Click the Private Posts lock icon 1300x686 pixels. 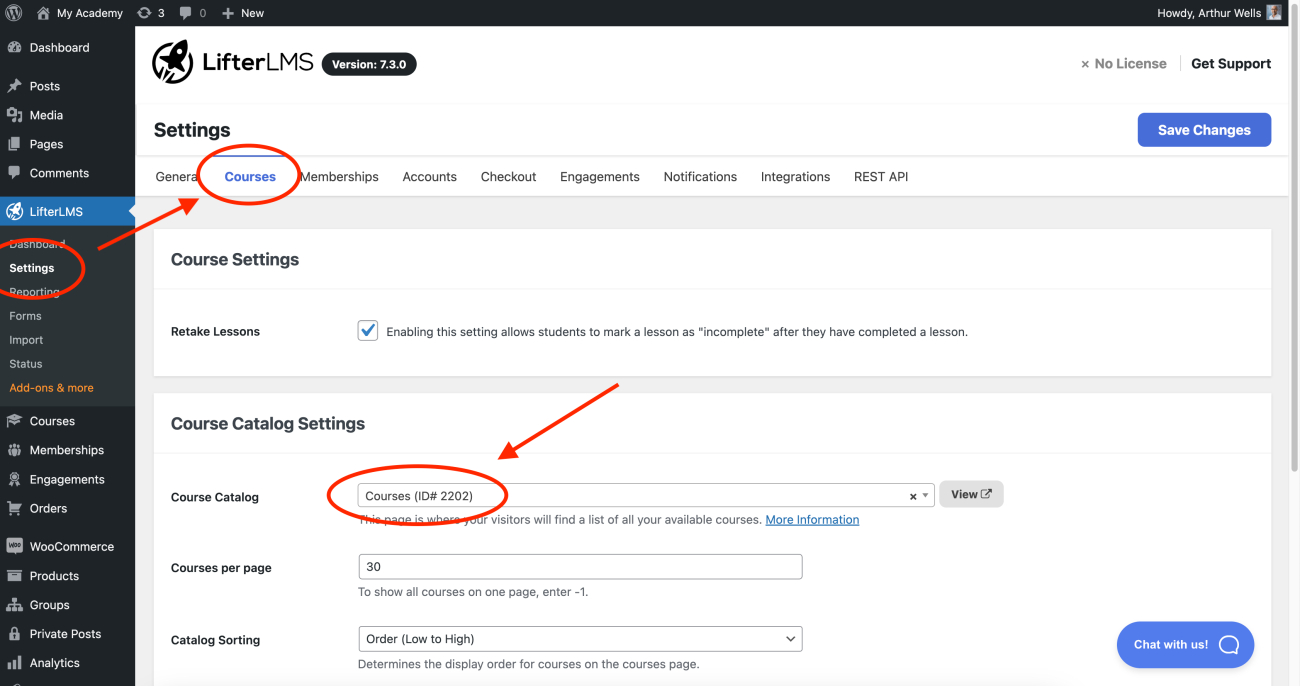(14, 634)
